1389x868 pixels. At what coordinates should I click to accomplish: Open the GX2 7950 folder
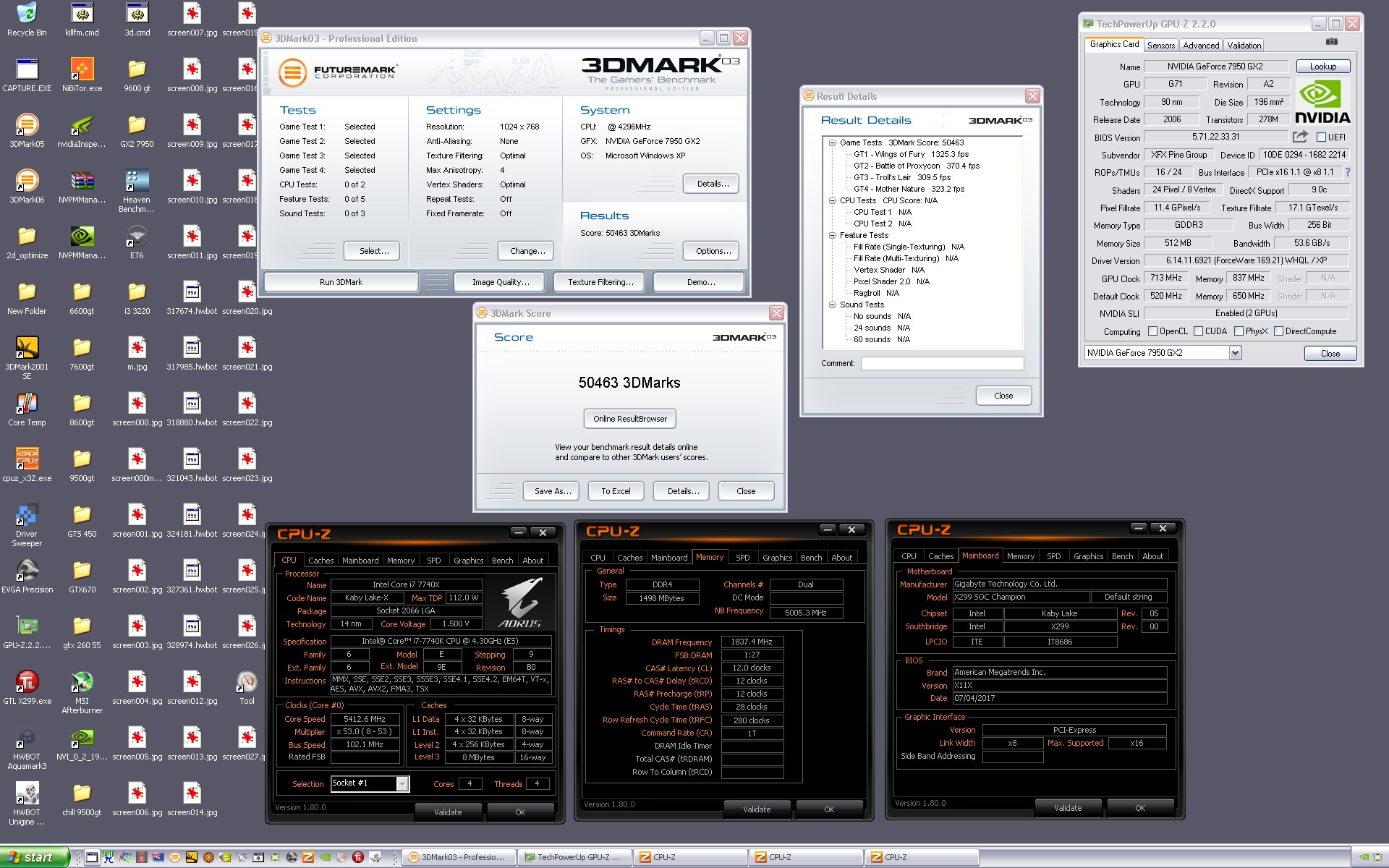point(137,131)
